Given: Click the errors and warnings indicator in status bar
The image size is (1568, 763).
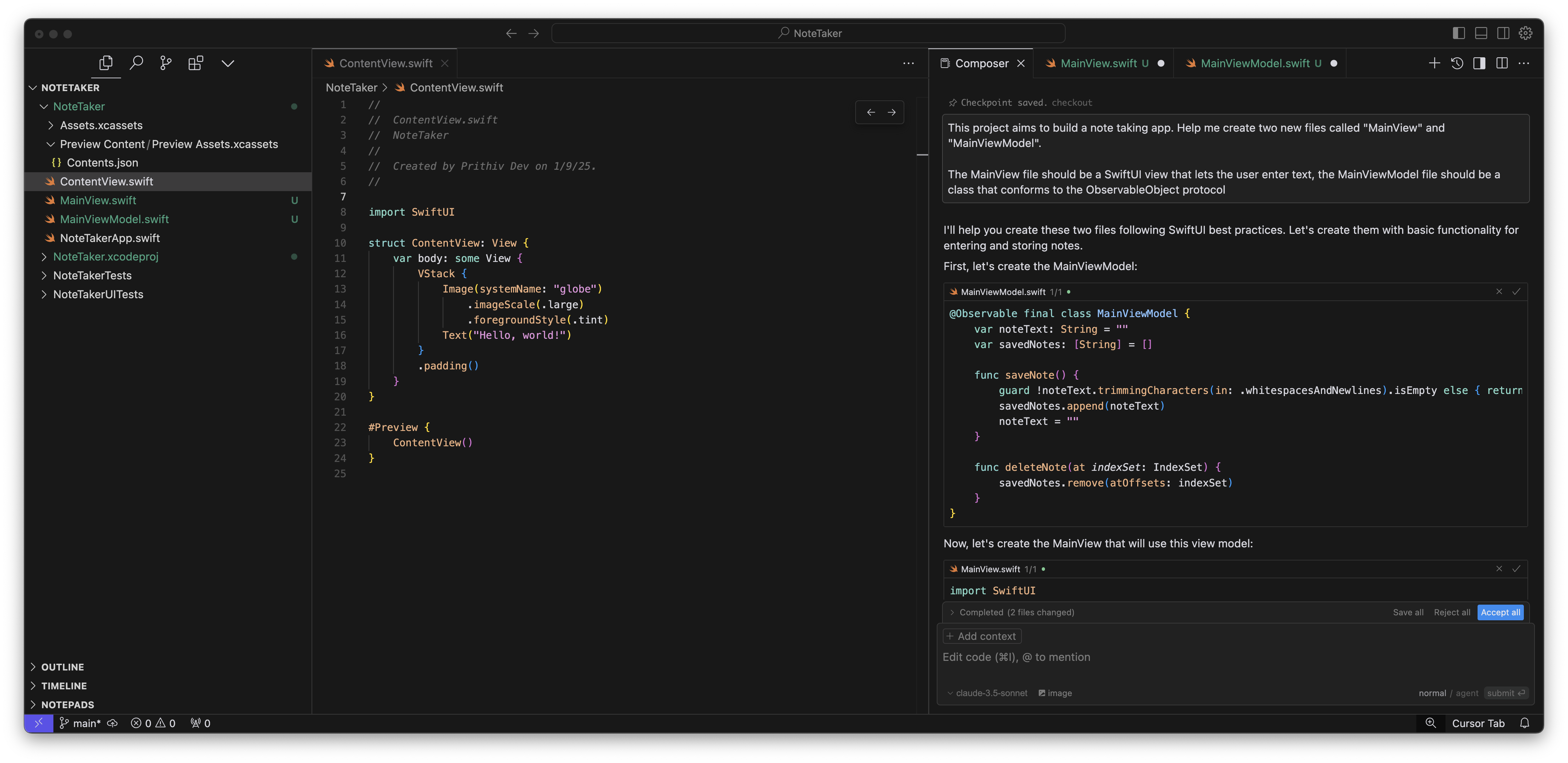Looking at the screenshot, I should (153, 723).
